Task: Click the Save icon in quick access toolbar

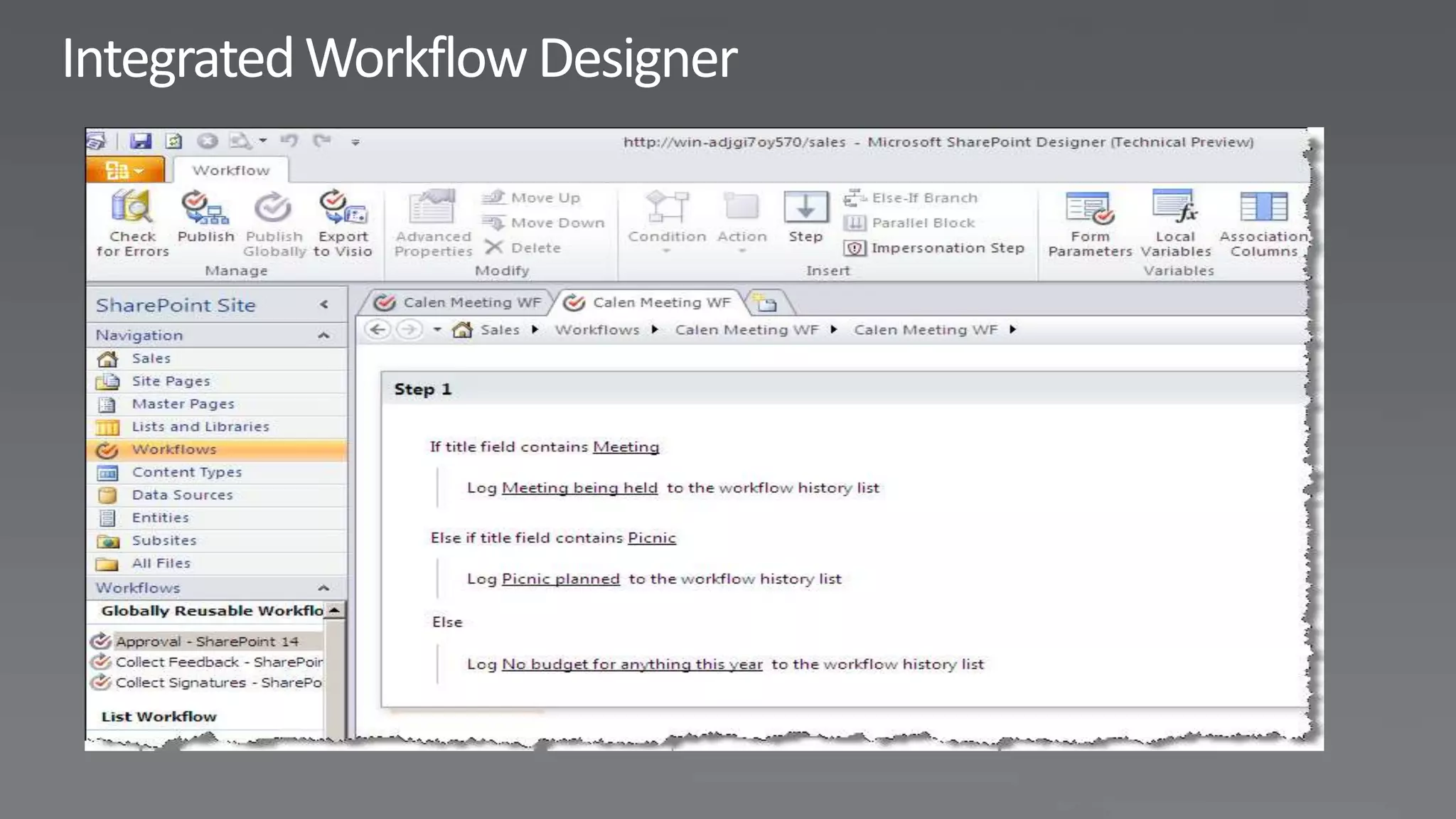Action: 141,141
